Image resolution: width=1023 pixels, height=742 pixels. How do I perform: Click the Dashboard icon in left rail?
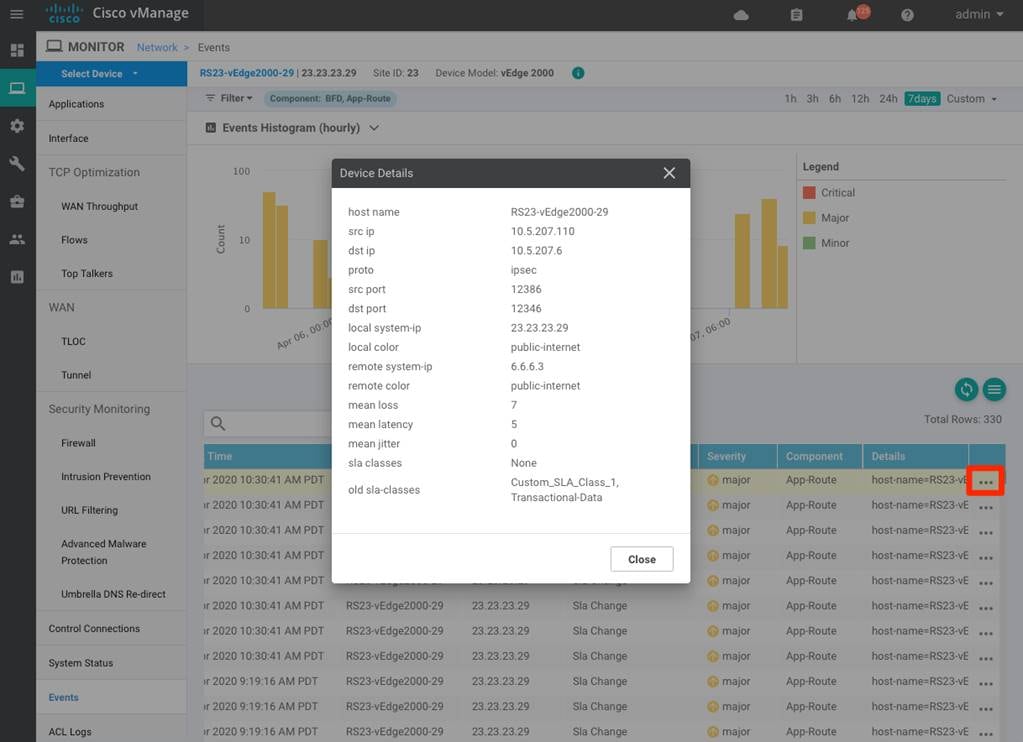coord(17,50)
